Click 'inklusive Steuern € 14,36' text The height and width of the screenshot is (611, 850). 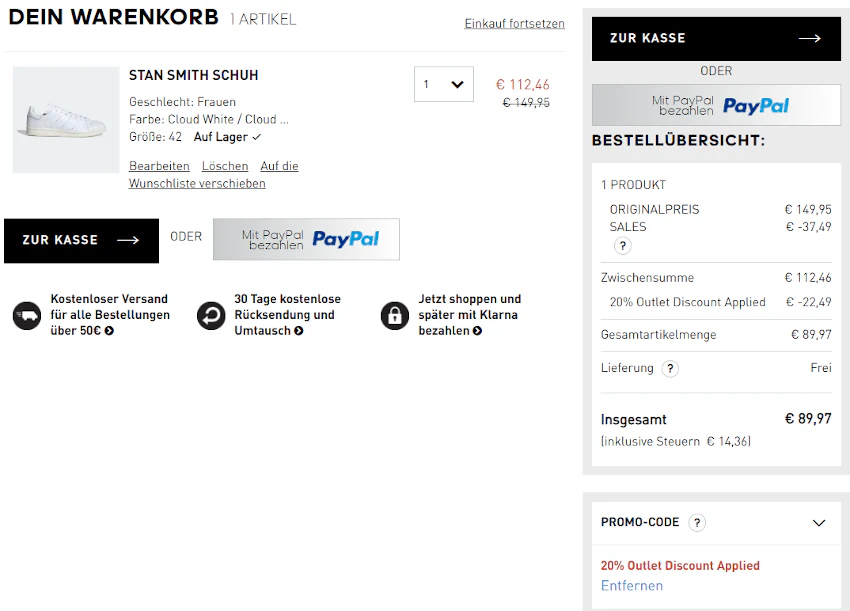coord(675,441)
